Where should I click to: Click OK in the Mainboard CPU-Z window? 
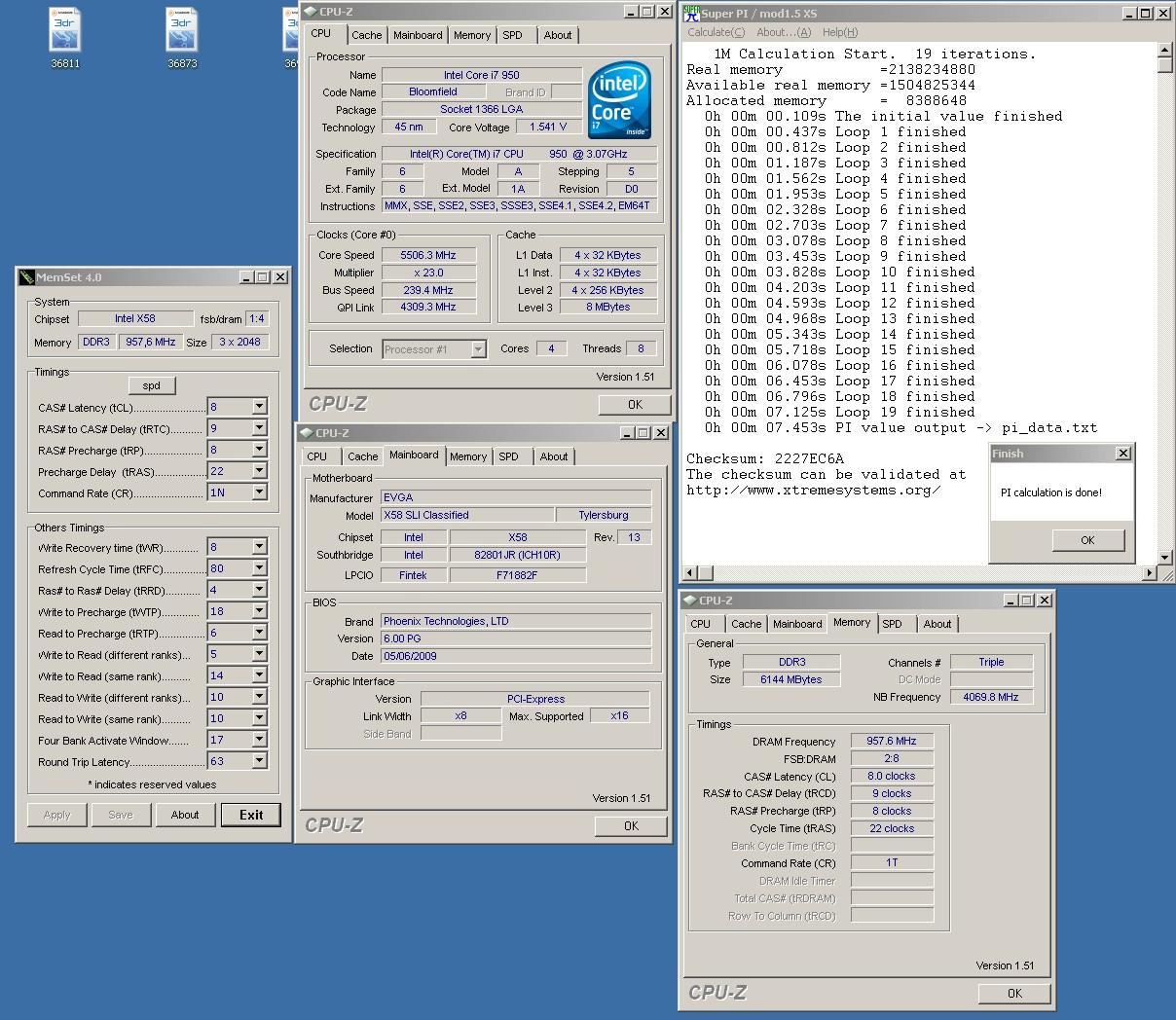[x=631, y=825]
